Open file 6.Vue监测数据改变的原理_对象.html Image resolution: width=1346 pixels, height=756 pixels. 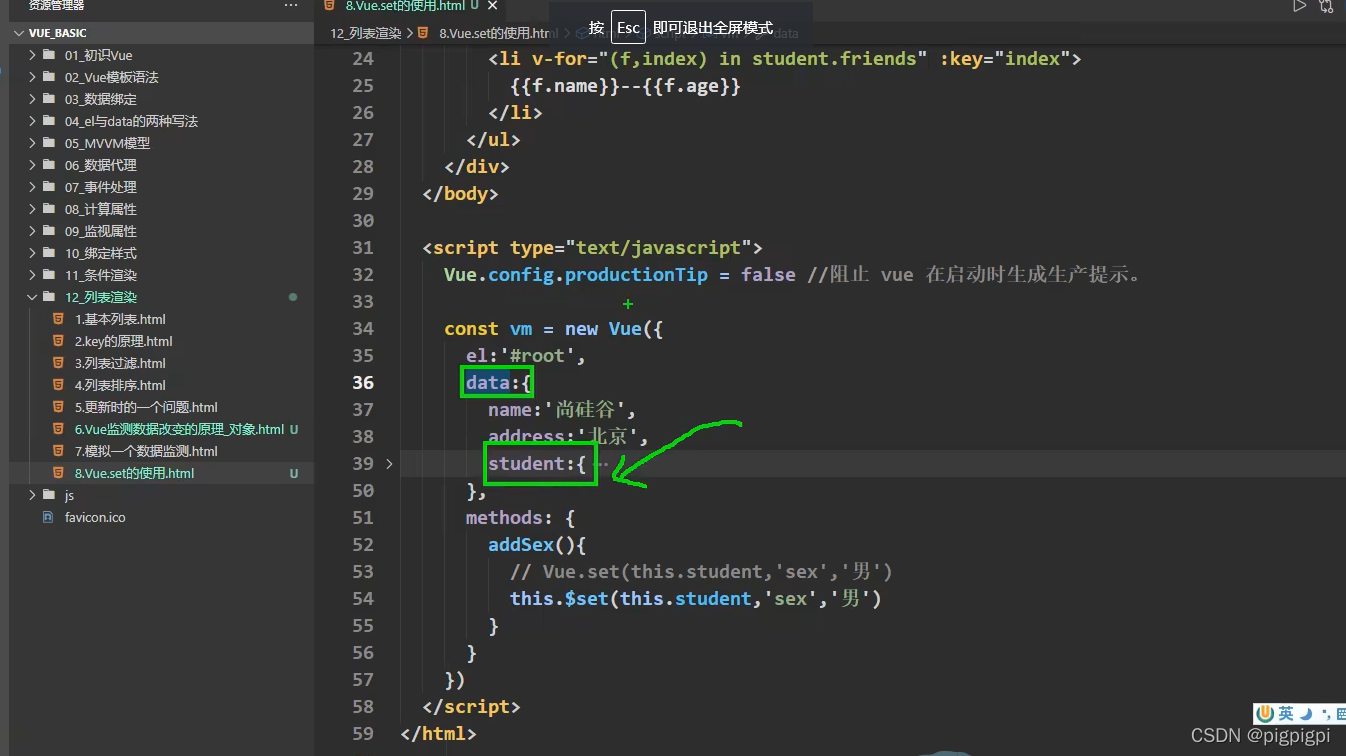pos(179,429)
